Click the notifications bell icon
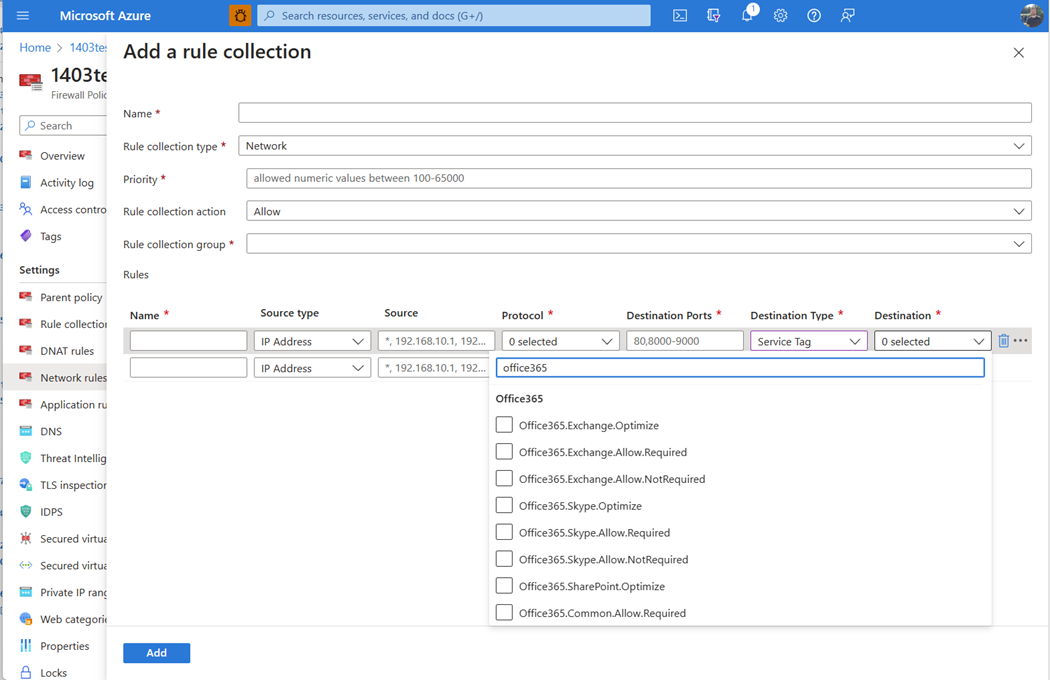Screen dimensions: 1050x680 click(747, 16)
